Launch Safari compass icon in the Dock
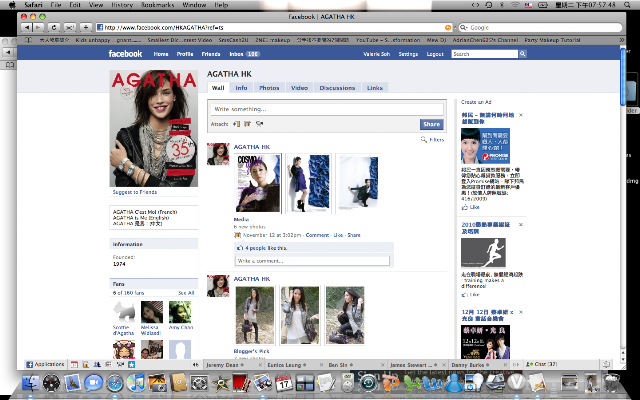This screenshot has height=400, width=640. pyautogui.click(x=115, y=383)
